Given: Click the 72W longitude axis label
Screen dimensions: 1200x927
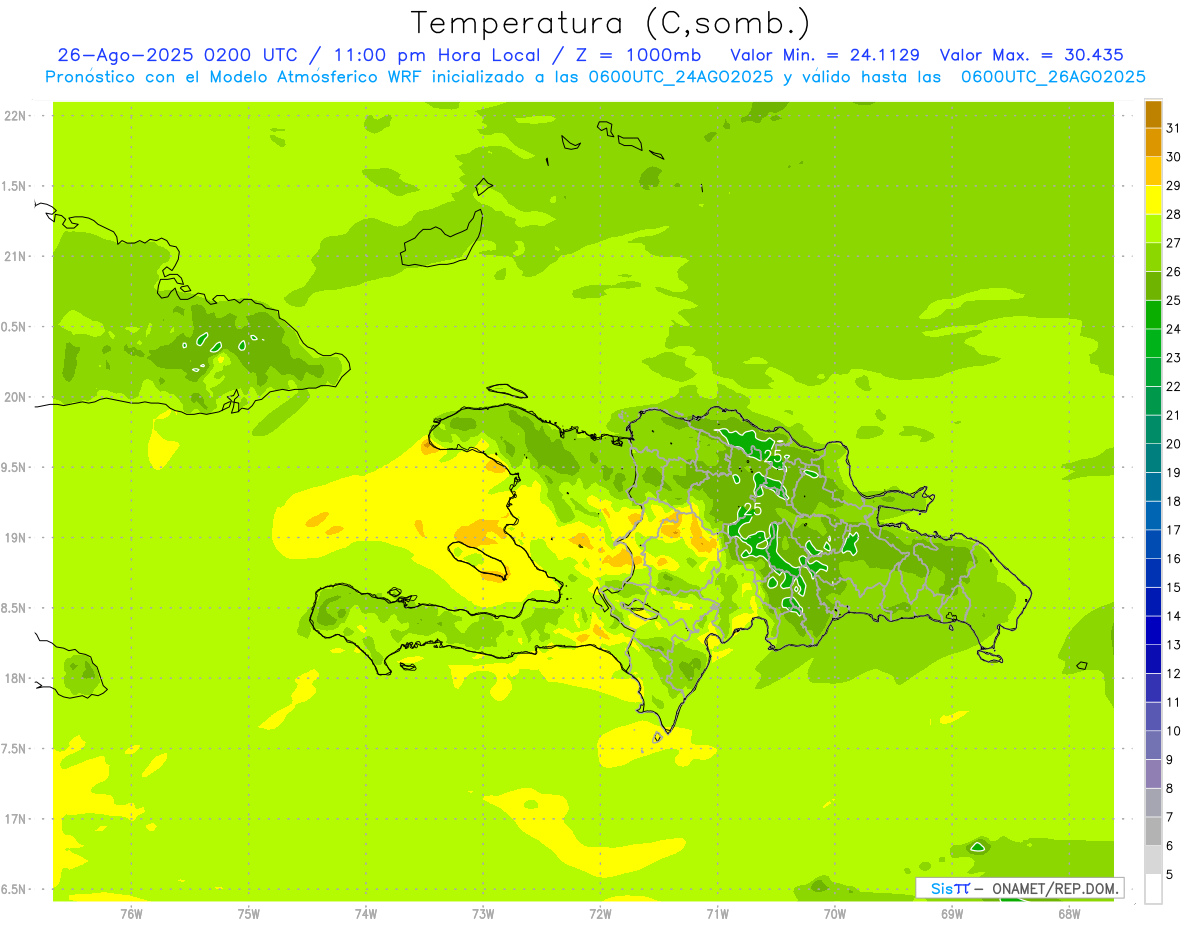Looking at the screenshot, I should (x=600, y=914).
